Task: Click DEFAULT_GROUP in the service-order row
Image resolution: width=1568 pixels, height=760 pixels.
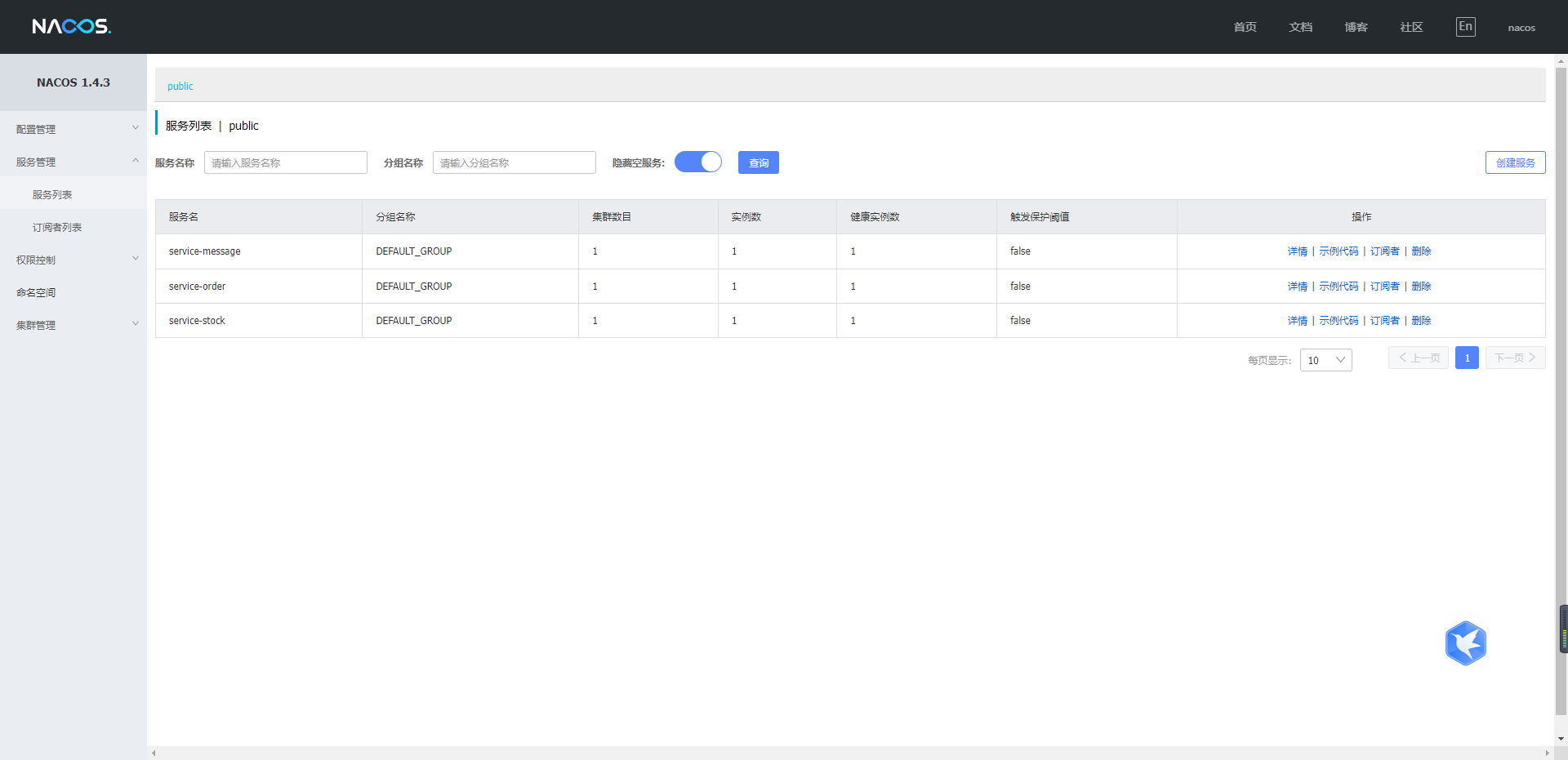Action: (414, 287)
